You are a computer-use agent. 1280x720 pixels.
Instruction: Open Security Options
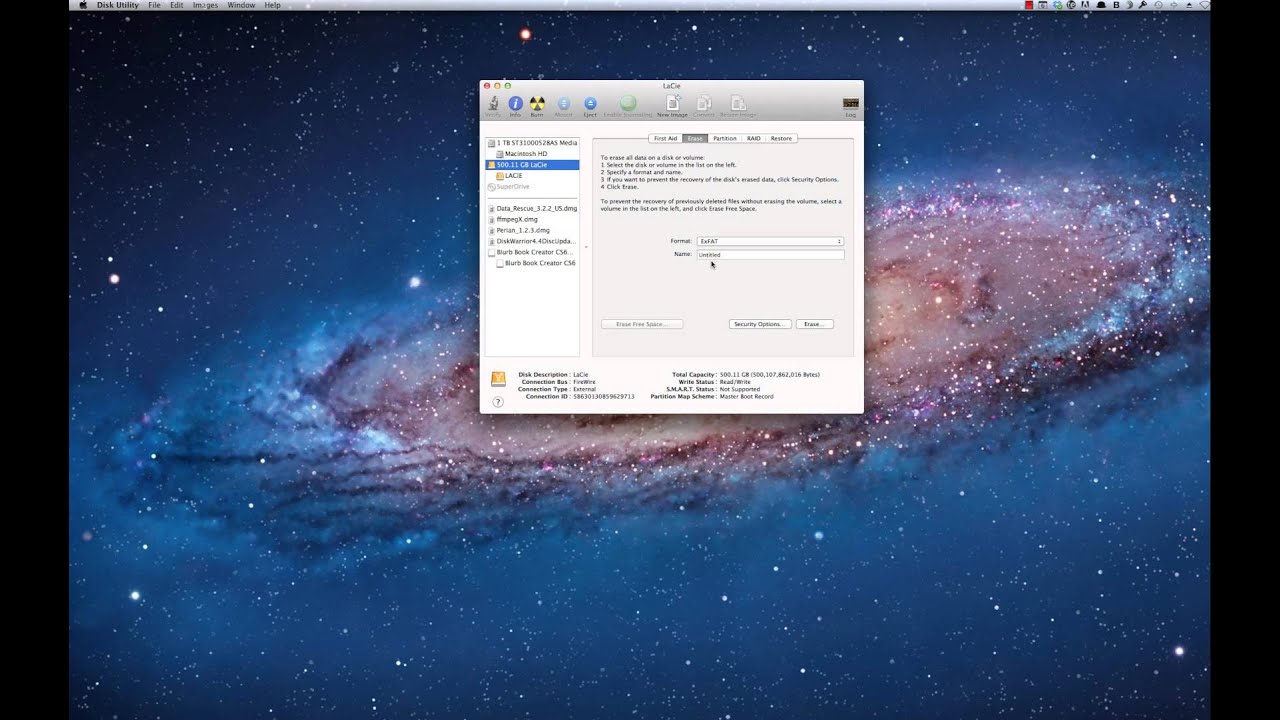pyautogui.click(x=760, y=324)
